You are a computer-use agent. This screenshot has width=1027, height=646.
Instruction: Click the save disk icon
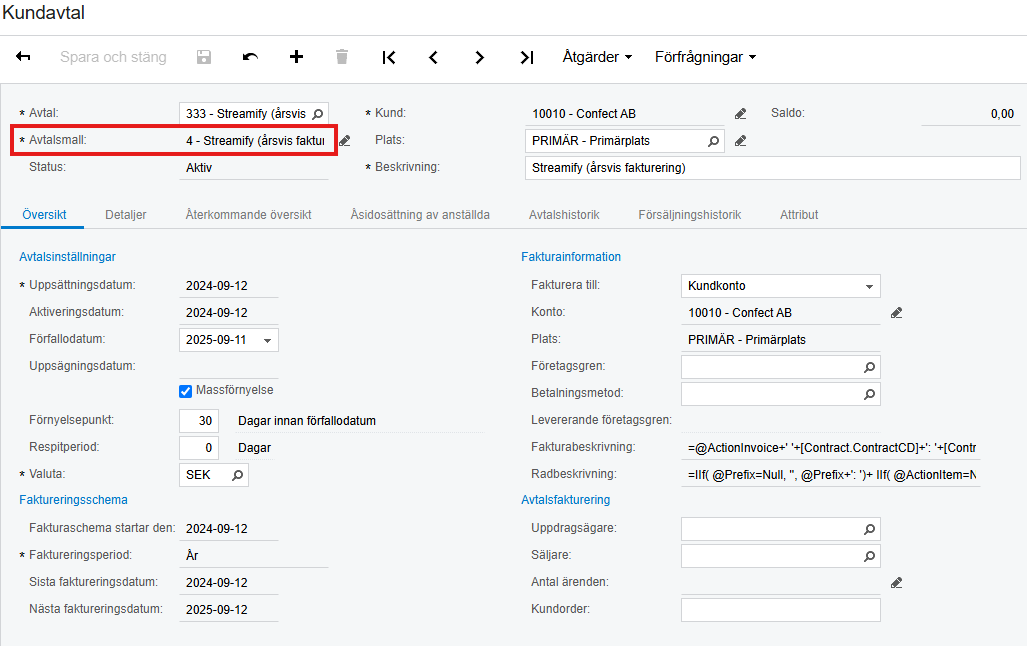click(204, 57)
